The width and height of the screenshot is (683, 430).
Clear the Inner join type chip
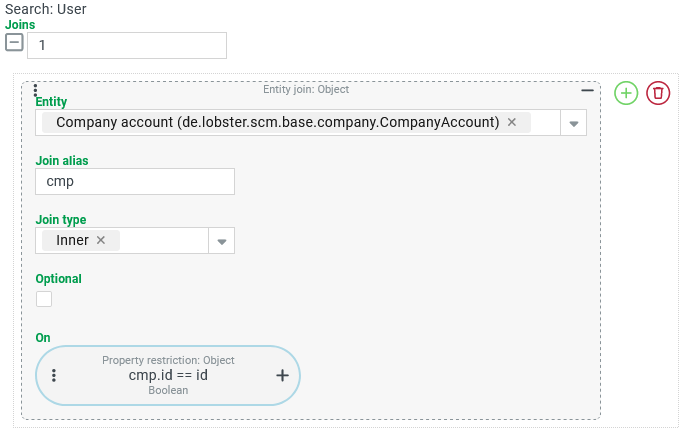click(x=101, y=240)
